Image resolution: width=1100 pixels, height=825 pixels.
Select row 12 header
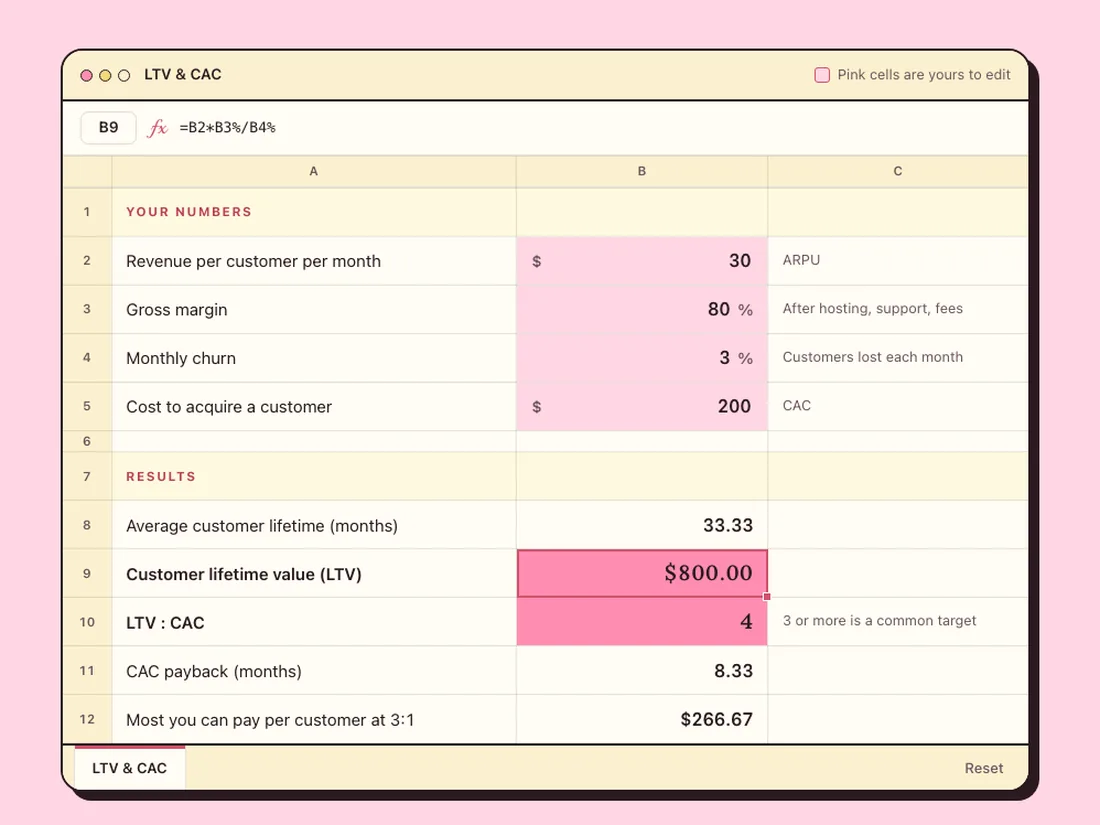click(87, 719)
